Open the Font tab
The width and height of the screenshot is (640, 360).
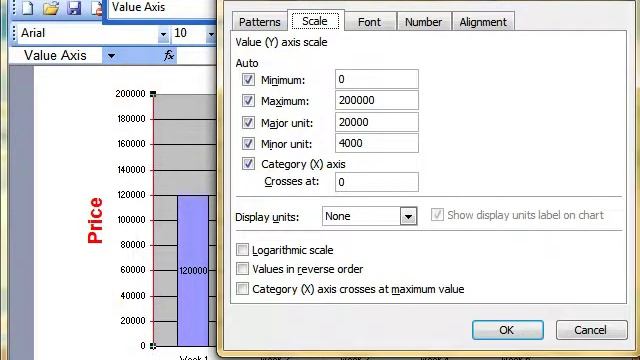[x=369, y=22]
